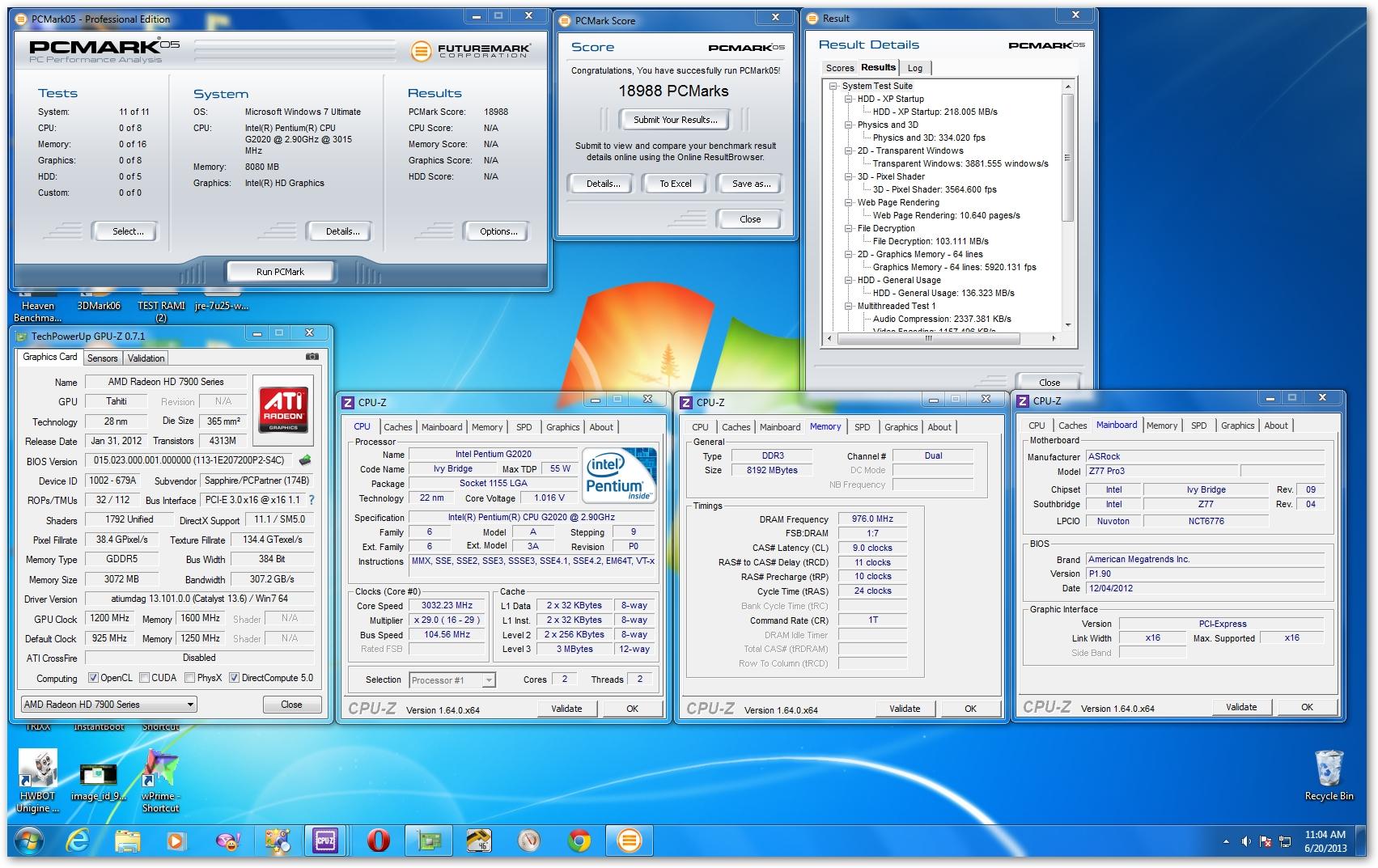Image resolution: width=1378 pixels, height=868 pixels.
Task: Click GPU-Z screenshot camera icon
Action: pyautogui.click(x=312, y=357)
